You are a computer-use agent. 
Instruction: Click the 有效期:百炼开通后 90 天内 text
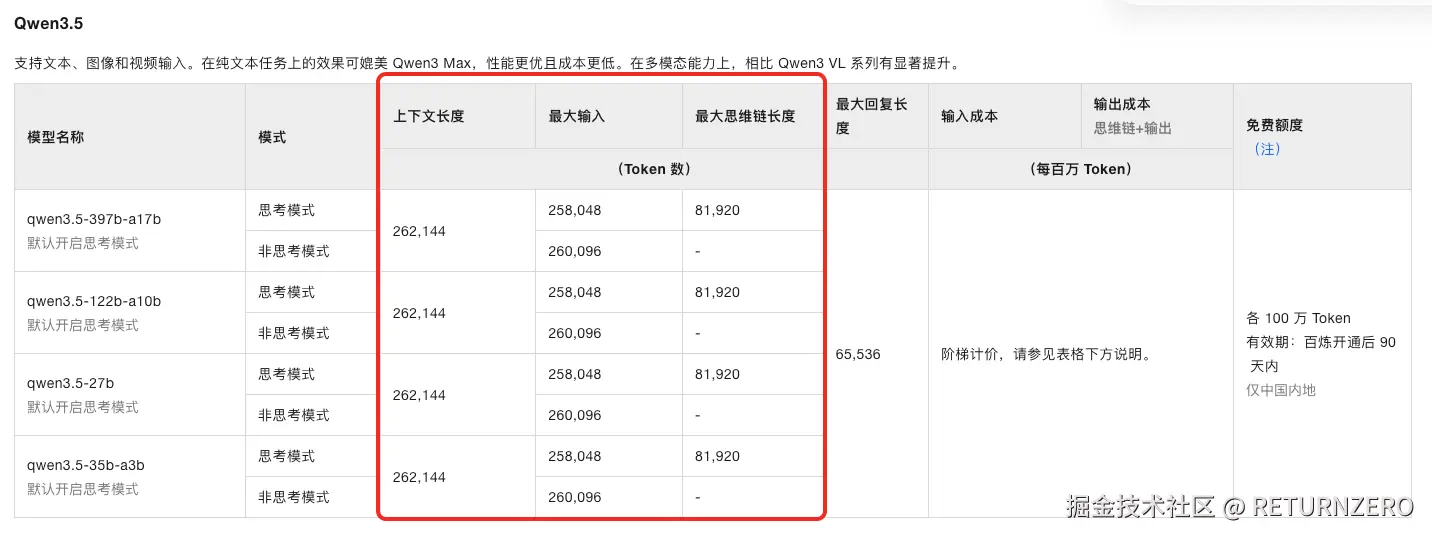1321,354
